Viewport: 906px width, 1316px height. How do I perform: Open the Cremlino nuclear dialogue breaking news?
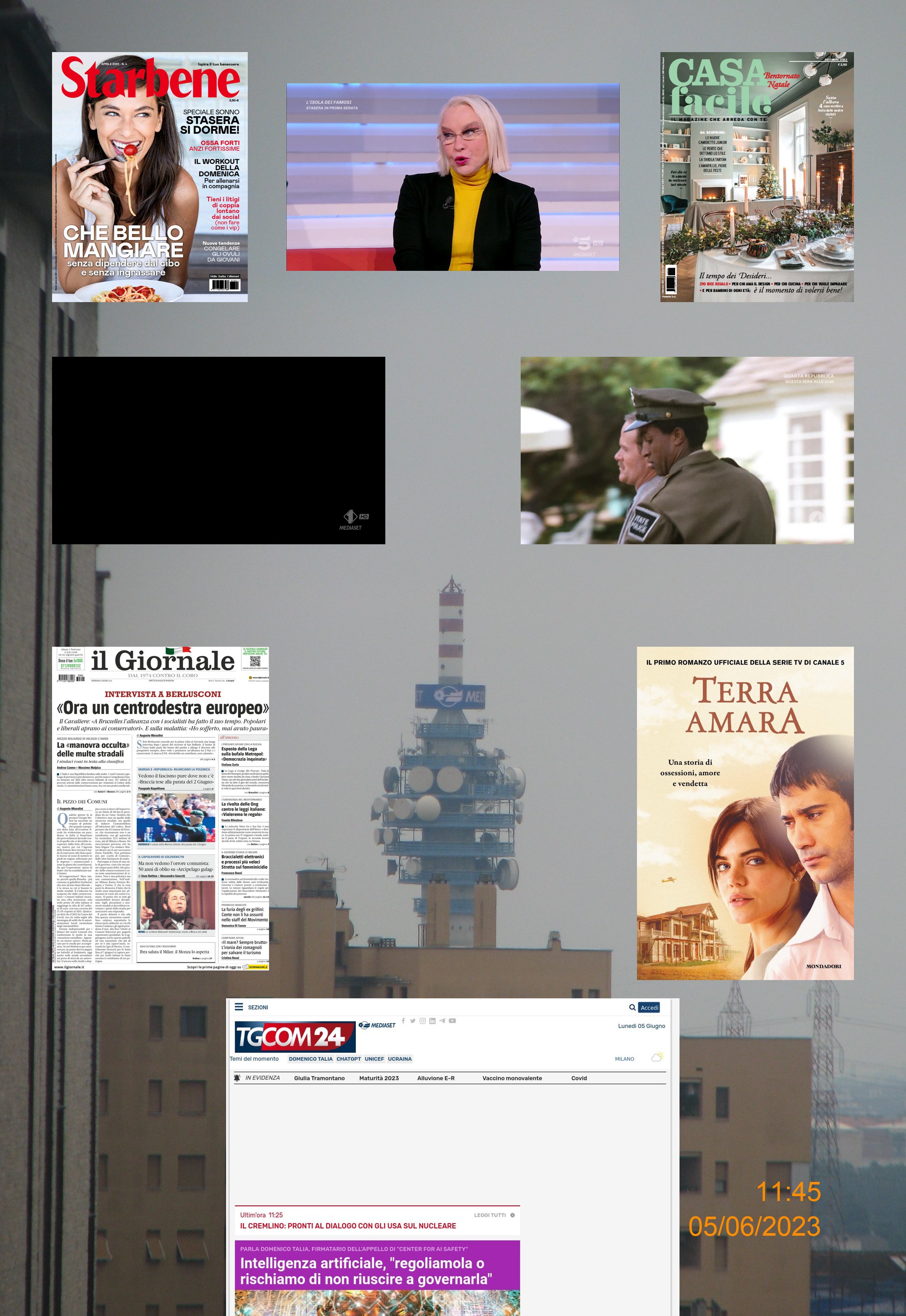[x=348, y=1226]
